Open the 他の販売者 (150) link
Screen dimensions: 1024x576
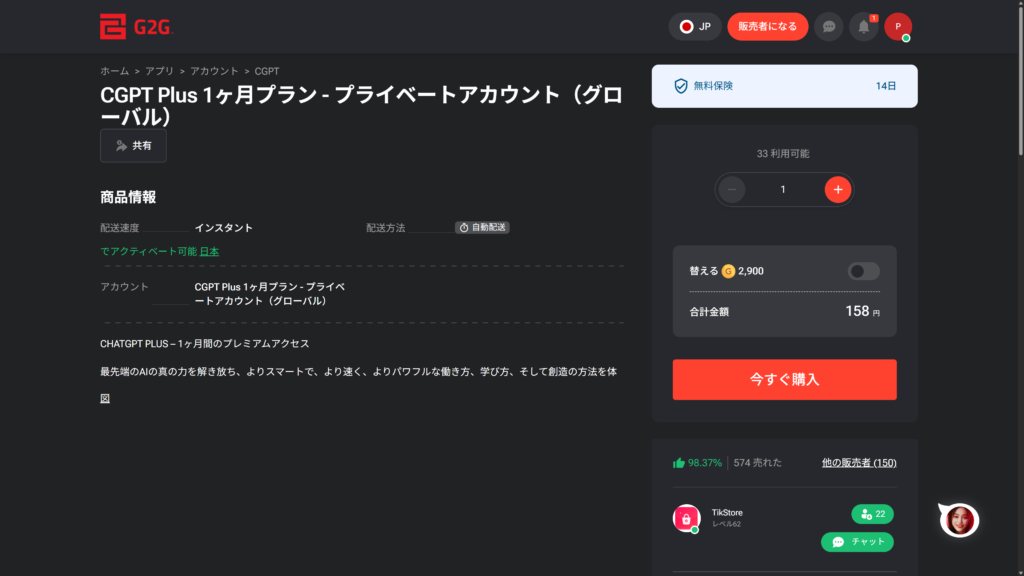point(858,463)
